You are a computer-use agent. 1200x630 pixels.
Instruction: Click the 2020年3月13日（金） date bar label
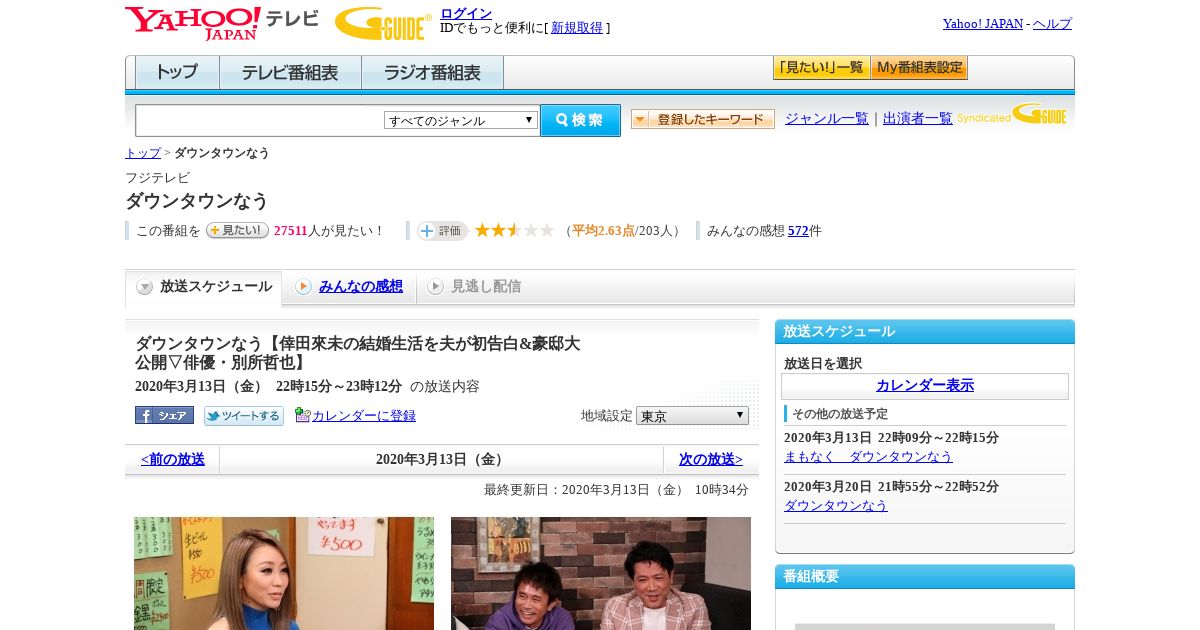[441, 460]
